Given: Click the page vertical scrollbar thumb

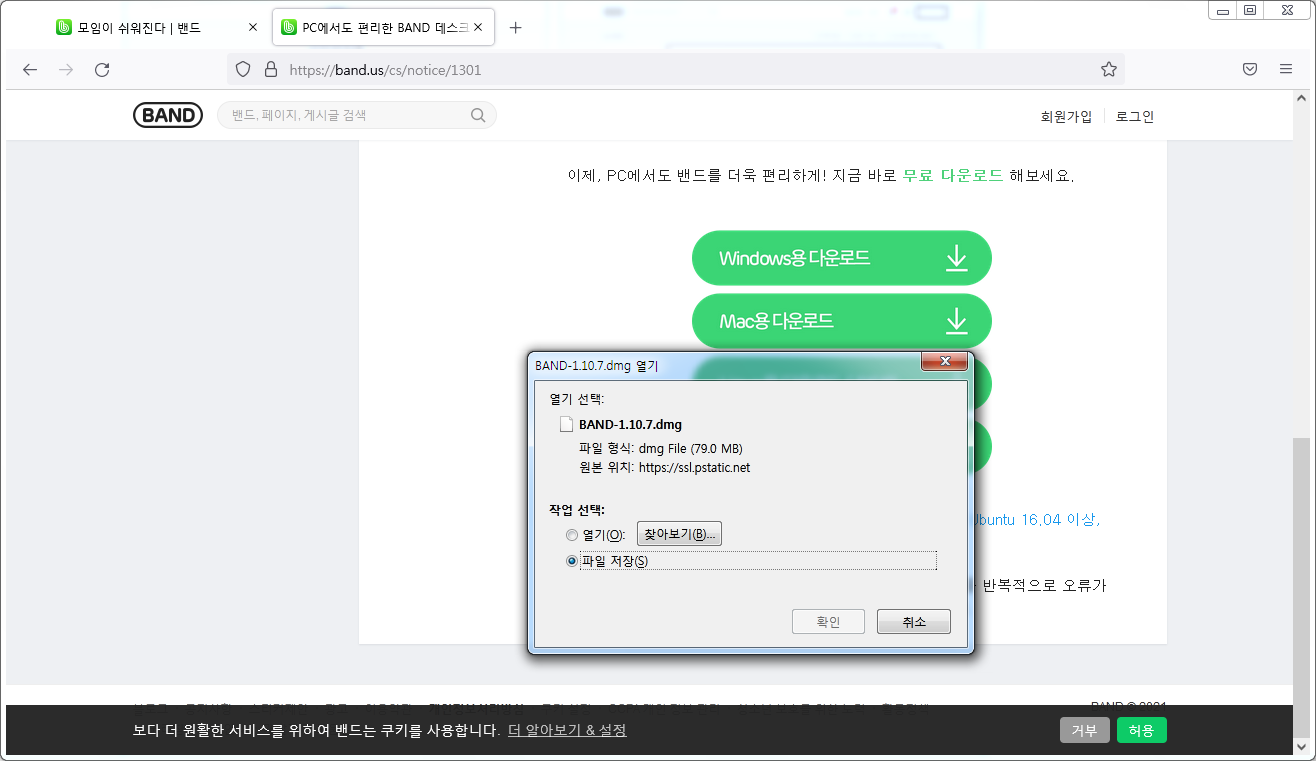Looking at the screenshot, I should pyautogui.click(x=1301, y=586).
